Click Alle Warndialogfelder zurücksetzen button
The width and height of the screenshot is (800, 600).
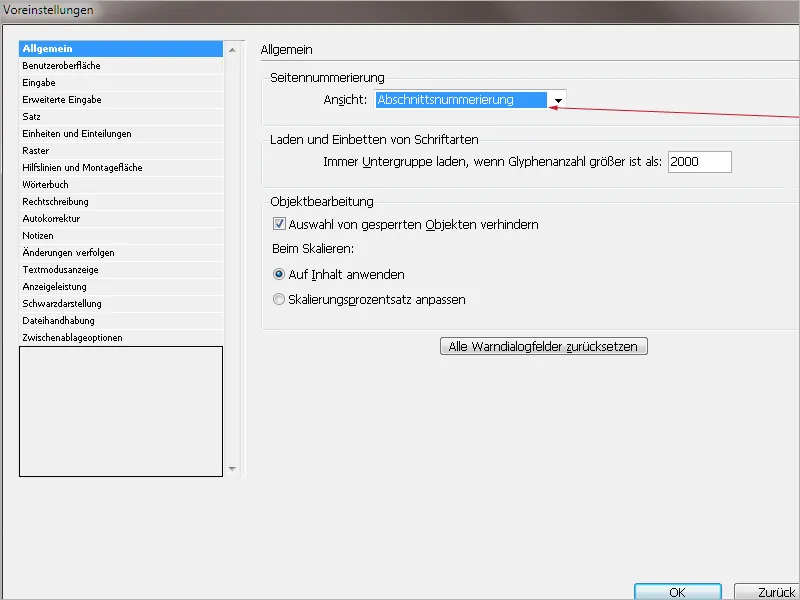543,346
